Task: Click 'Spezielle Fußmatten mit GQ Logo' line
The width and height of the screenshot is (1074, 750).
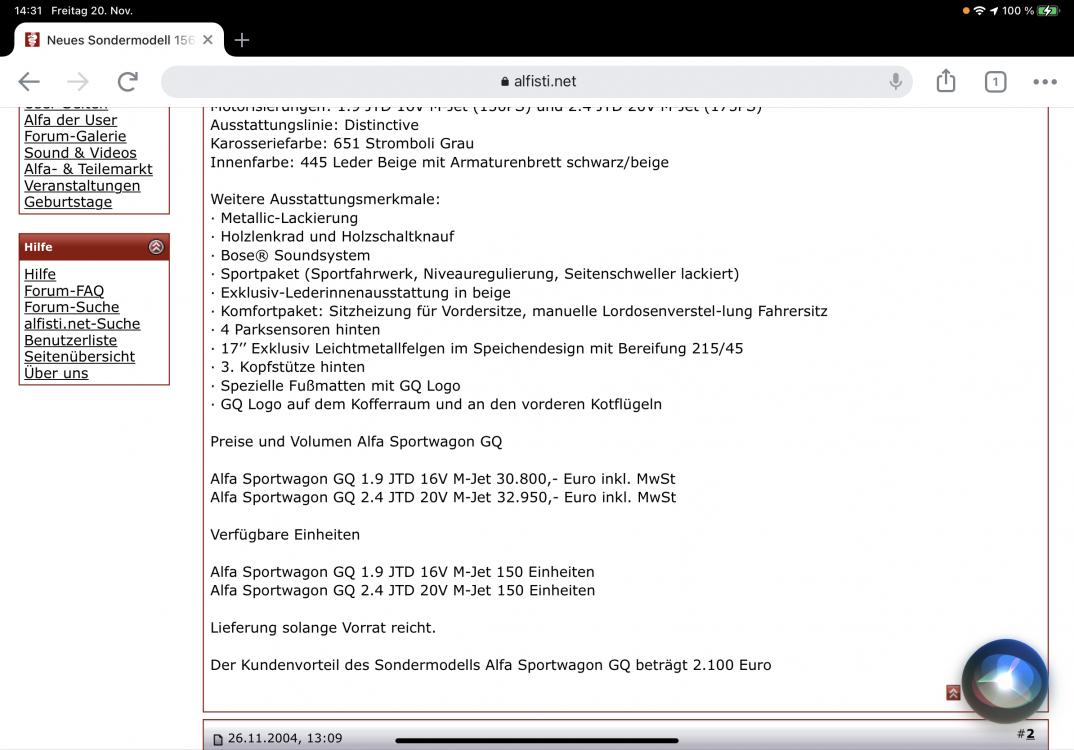Action: tap(340, 386)
